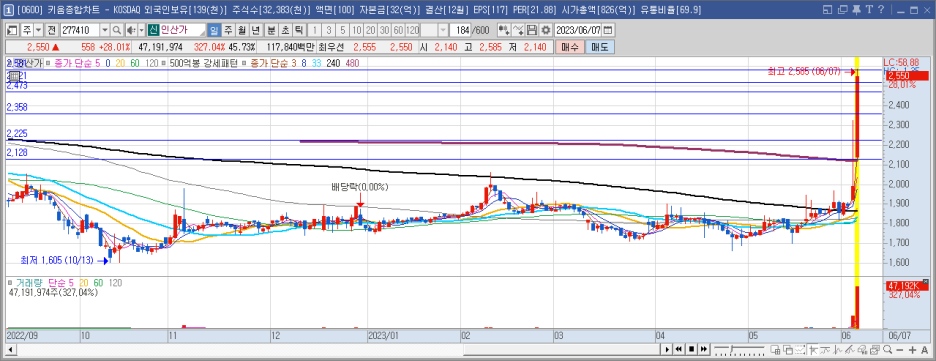Viewport: 936px width, 361px height.
Task: Click the stop button in bottom bar
Action: [691, 349]
